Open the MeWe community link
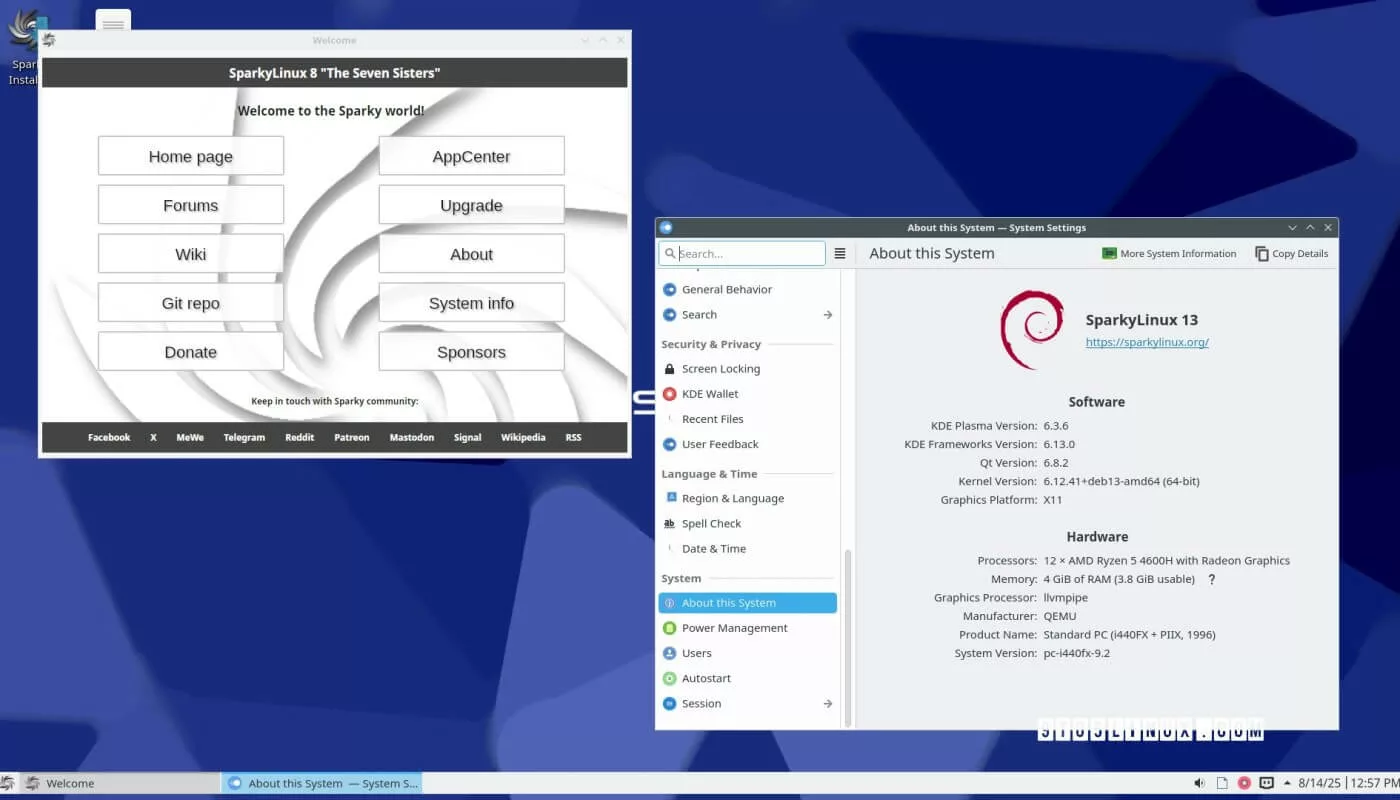1400x800 pixels. pos(190,437)
